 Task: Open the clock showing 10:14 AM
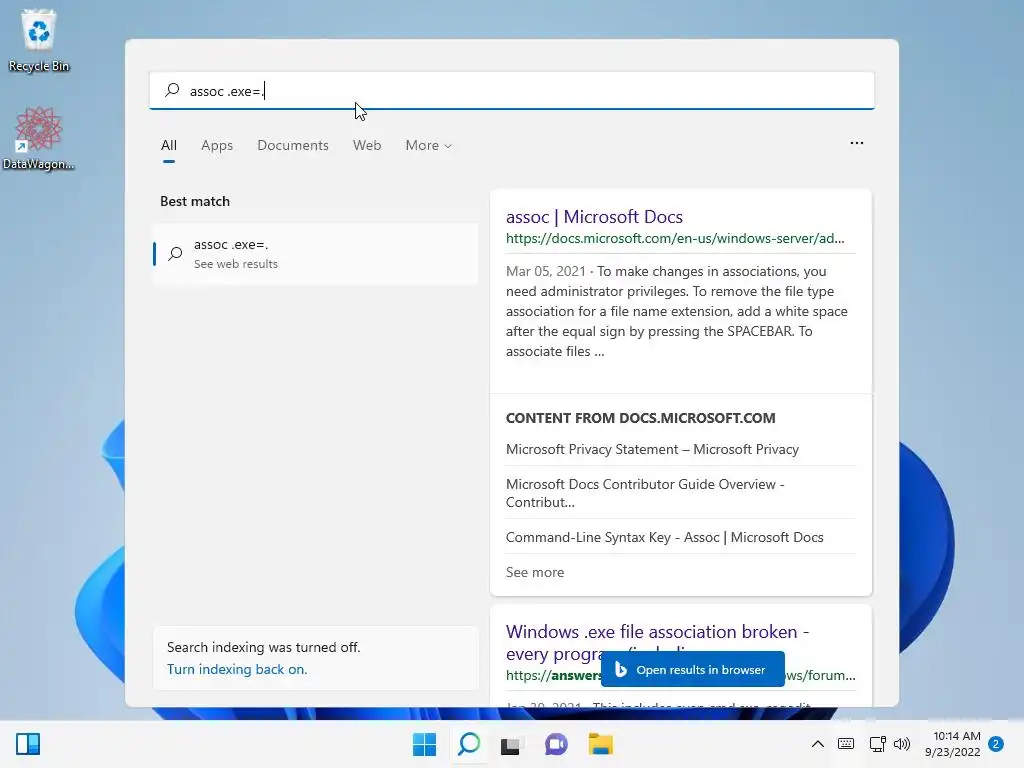click(x=953, y=744)
